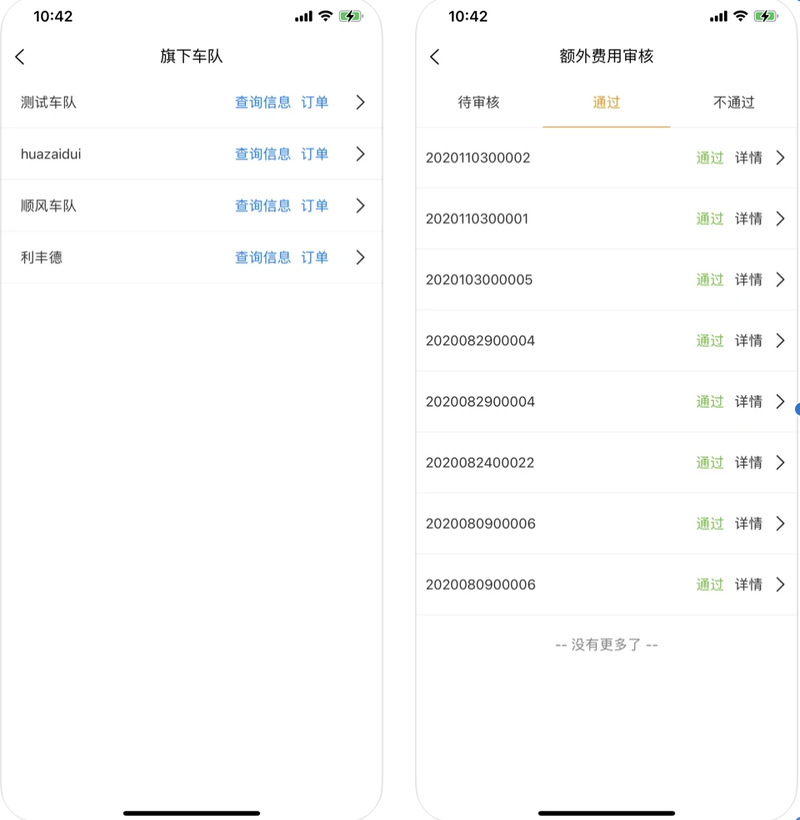Tap the 通过 status of order 2020103000005

710,280
